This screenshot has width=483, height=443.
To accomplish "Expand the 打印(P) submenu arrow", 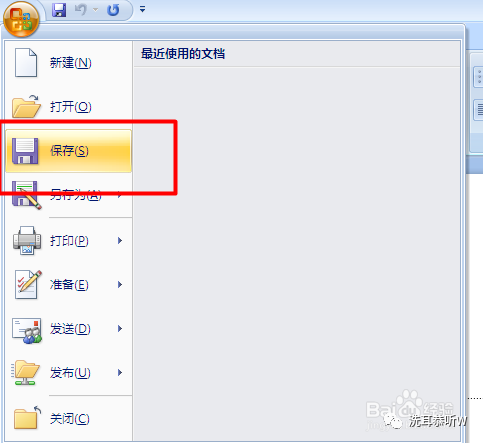I will click(x=120, y=240).
